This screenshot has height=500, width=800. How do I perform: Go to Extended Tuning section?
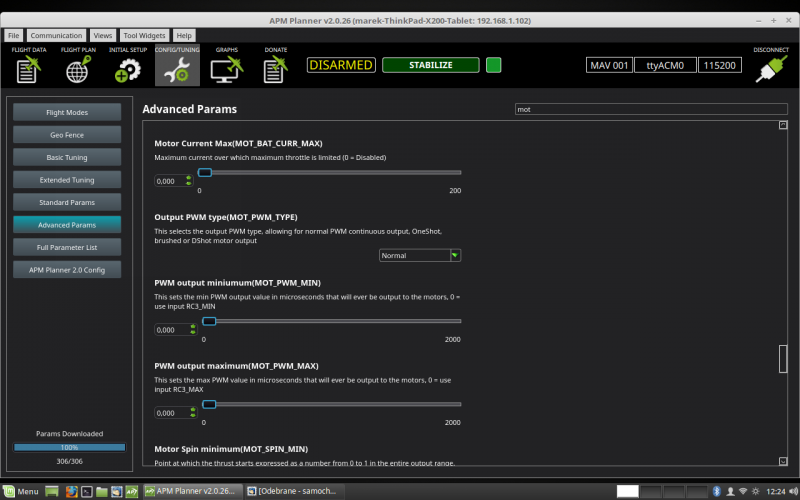[x=67, y=180]
